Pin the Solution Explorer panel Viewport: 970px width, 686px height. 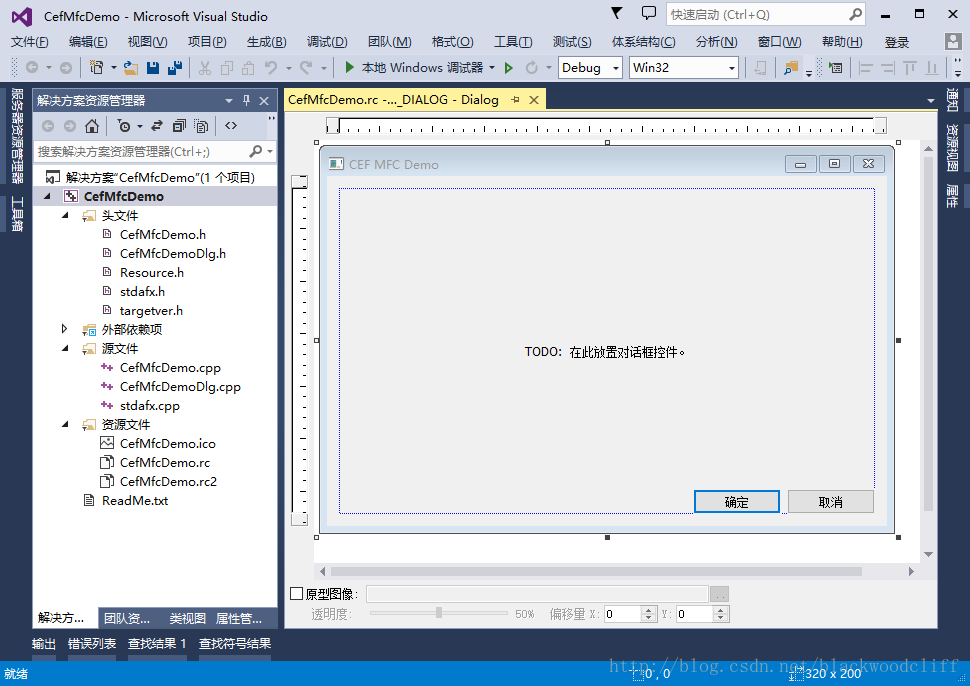click(246, 100)
